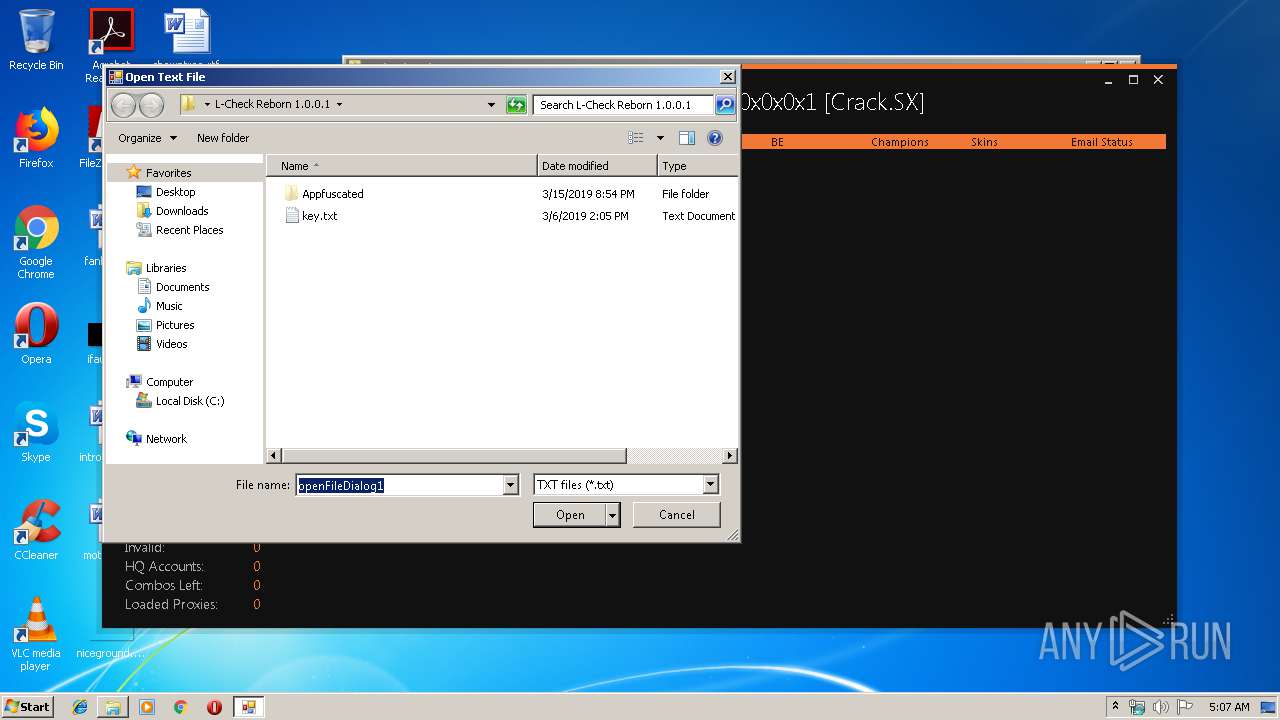Click the Open button split arrow
1280x720 pixels.
[x=613, y=515]
